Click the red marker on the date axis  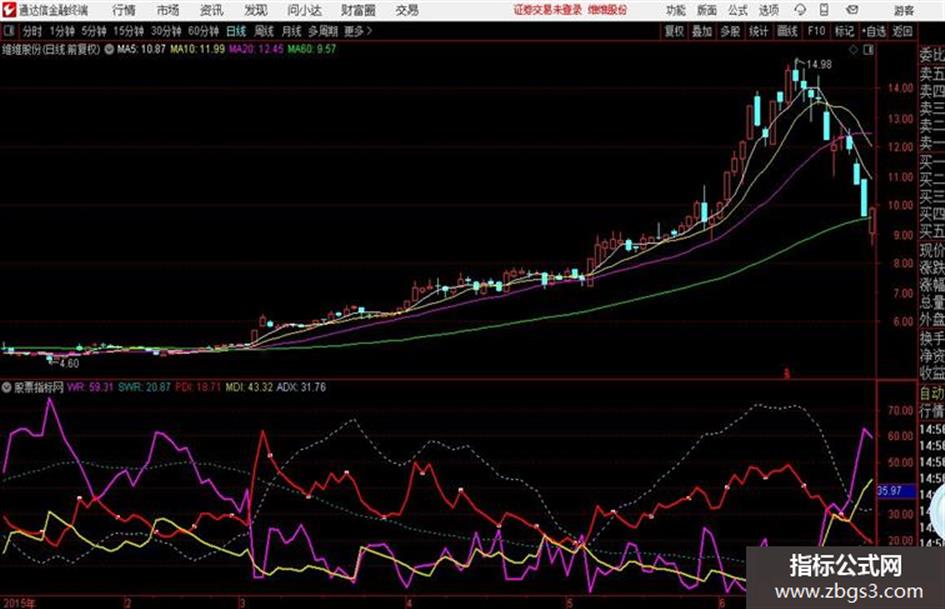[x=786, y=374]
